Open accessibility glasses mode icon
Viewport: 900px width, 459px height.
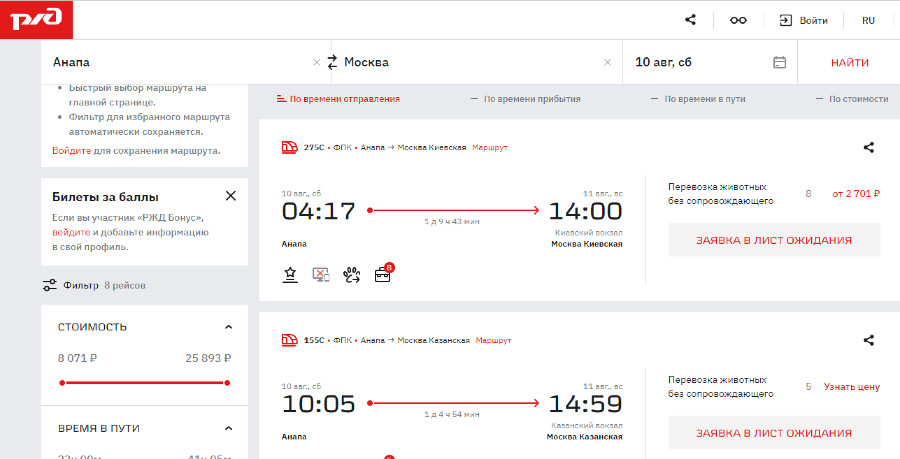738,20
